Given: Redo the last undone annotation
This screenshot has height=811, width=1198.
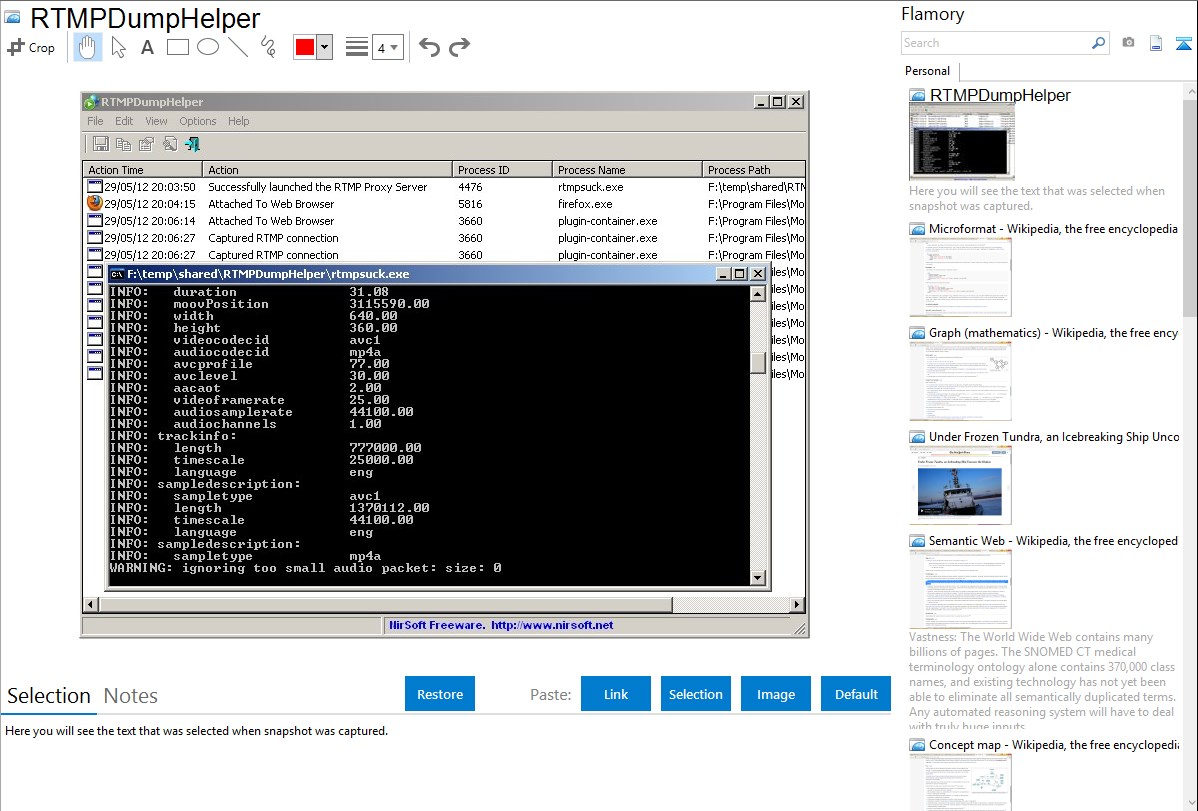Looking at the screenshot, I should pyautogui.click(x=459, y=47).
